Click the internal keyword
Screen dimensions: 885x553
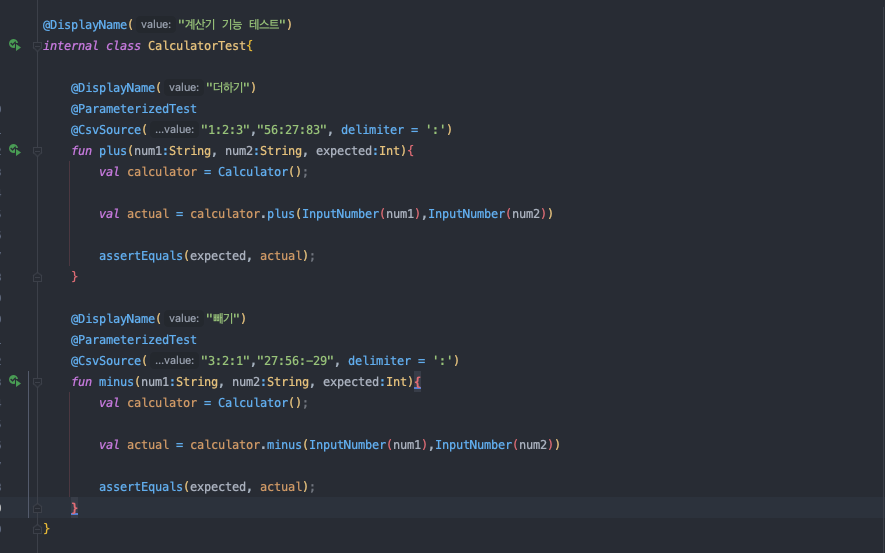pyautogui.click(x=71, y=46)
